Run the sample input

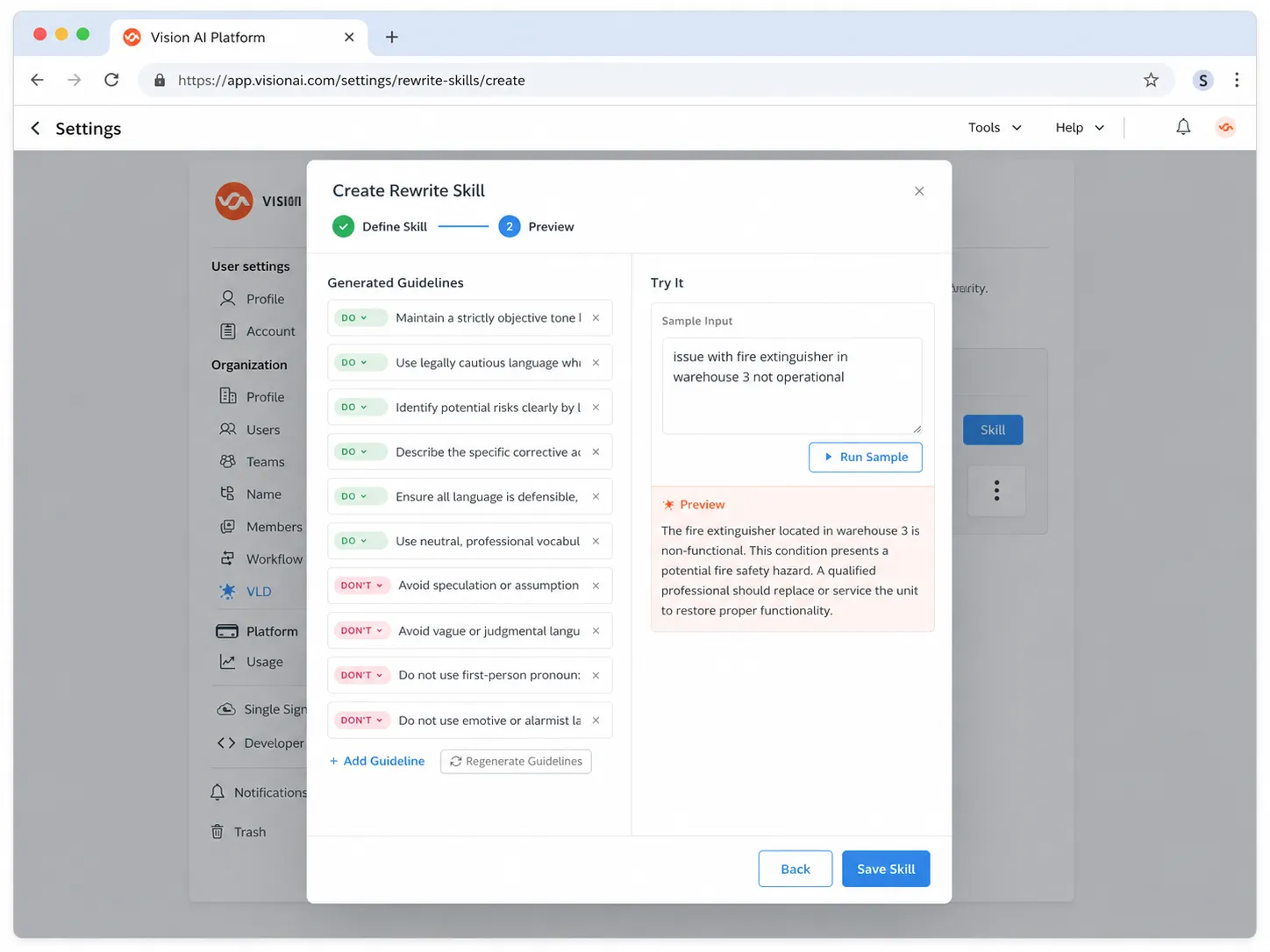click(865, 458)
